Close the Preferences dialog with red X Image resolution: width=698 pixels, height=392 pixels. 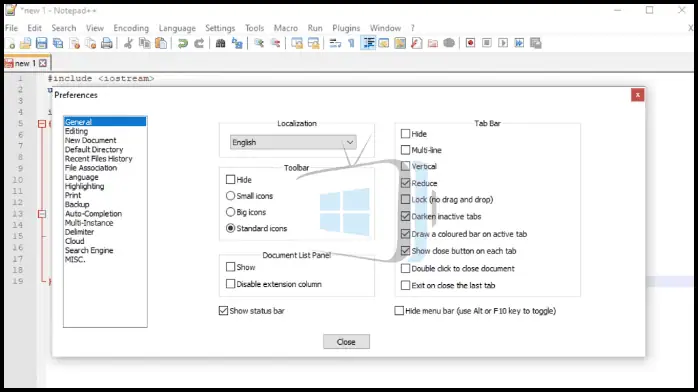click(x=637, y=95)
